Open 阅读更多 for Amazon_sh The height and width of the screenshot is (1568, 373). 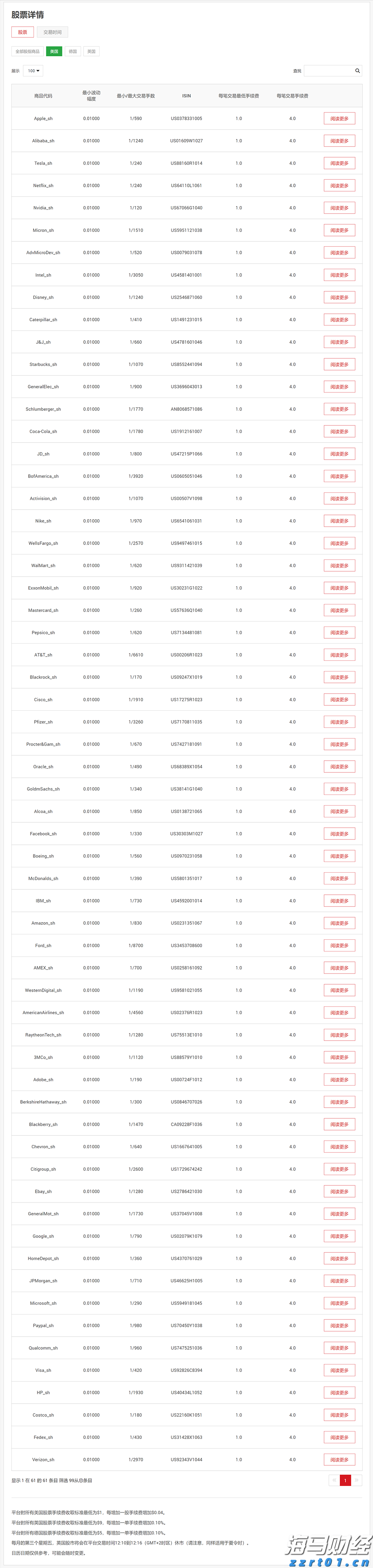pos(339,923)
